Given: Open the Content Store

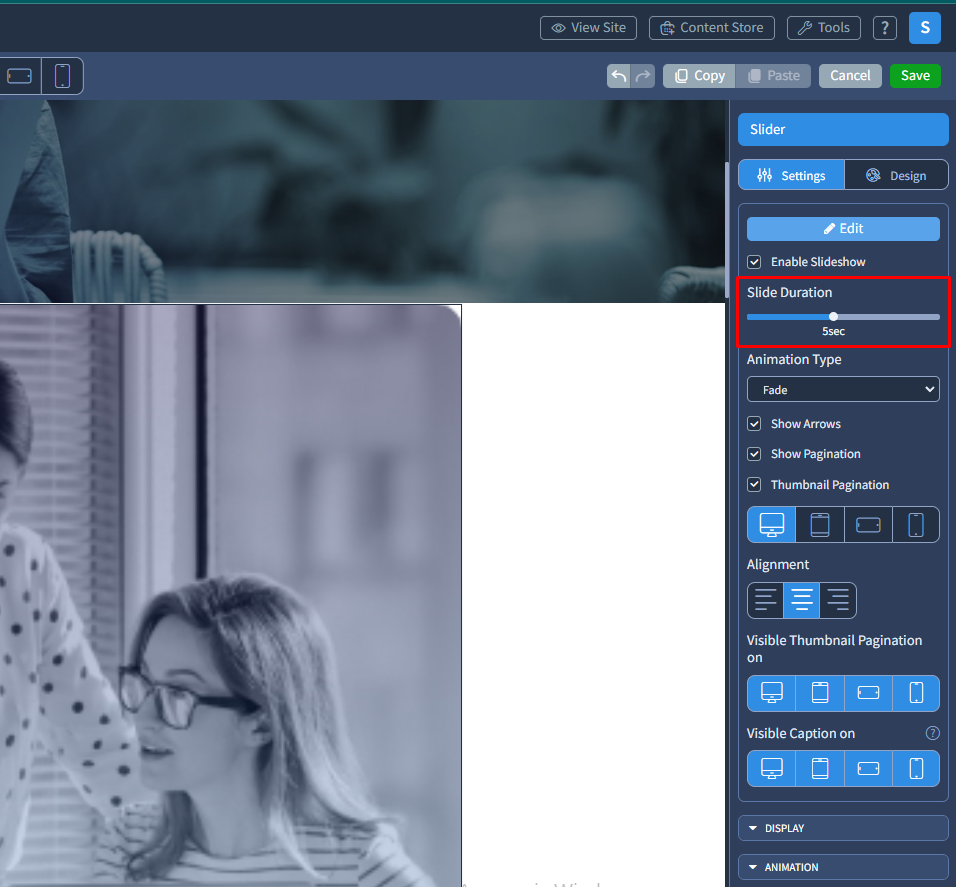Looking at the screenshot, I should (712, 27).
